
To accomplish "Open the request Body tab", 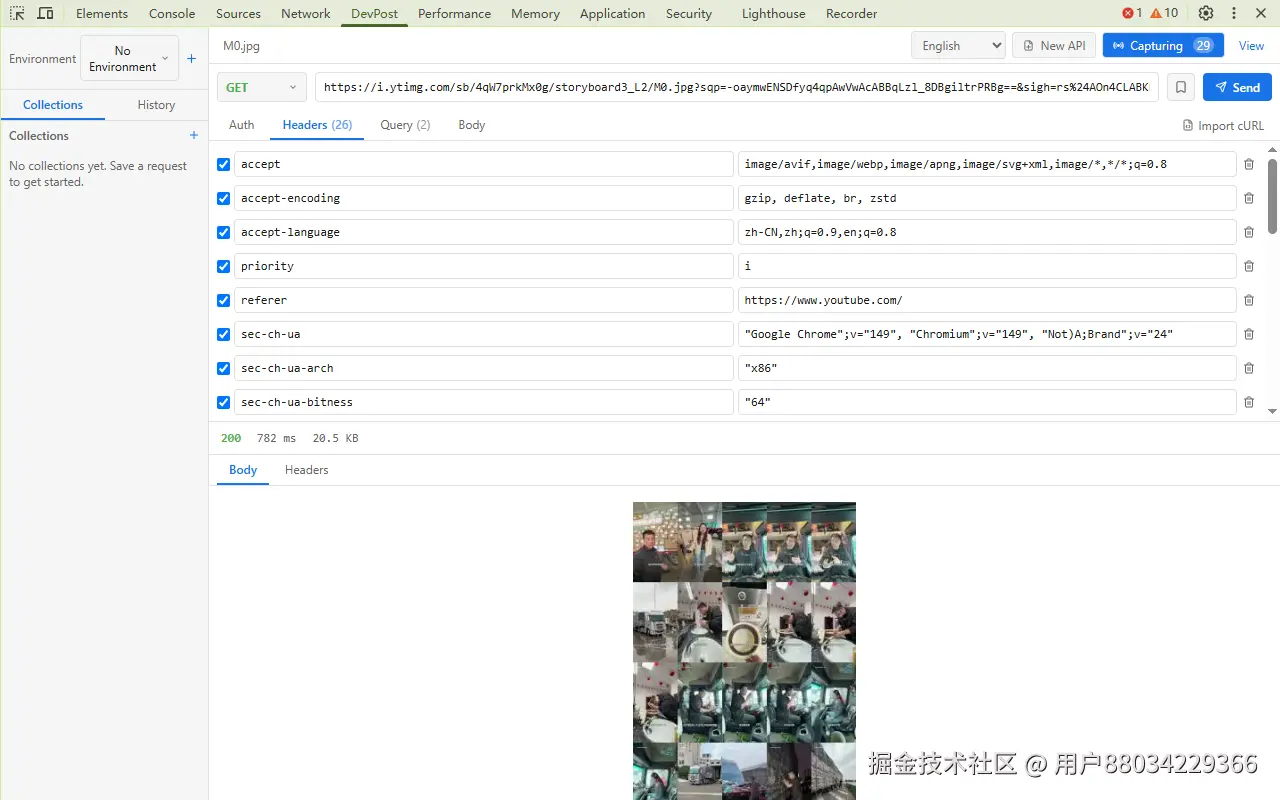I will pyautogui.click(x=472, y=125).
